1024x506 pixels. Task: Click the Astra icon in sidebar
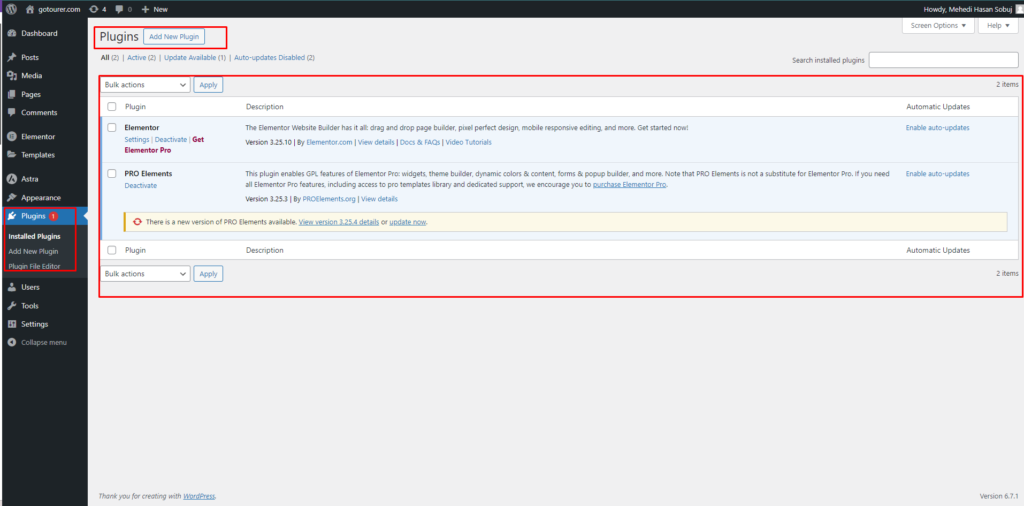[x=12, y=179]
